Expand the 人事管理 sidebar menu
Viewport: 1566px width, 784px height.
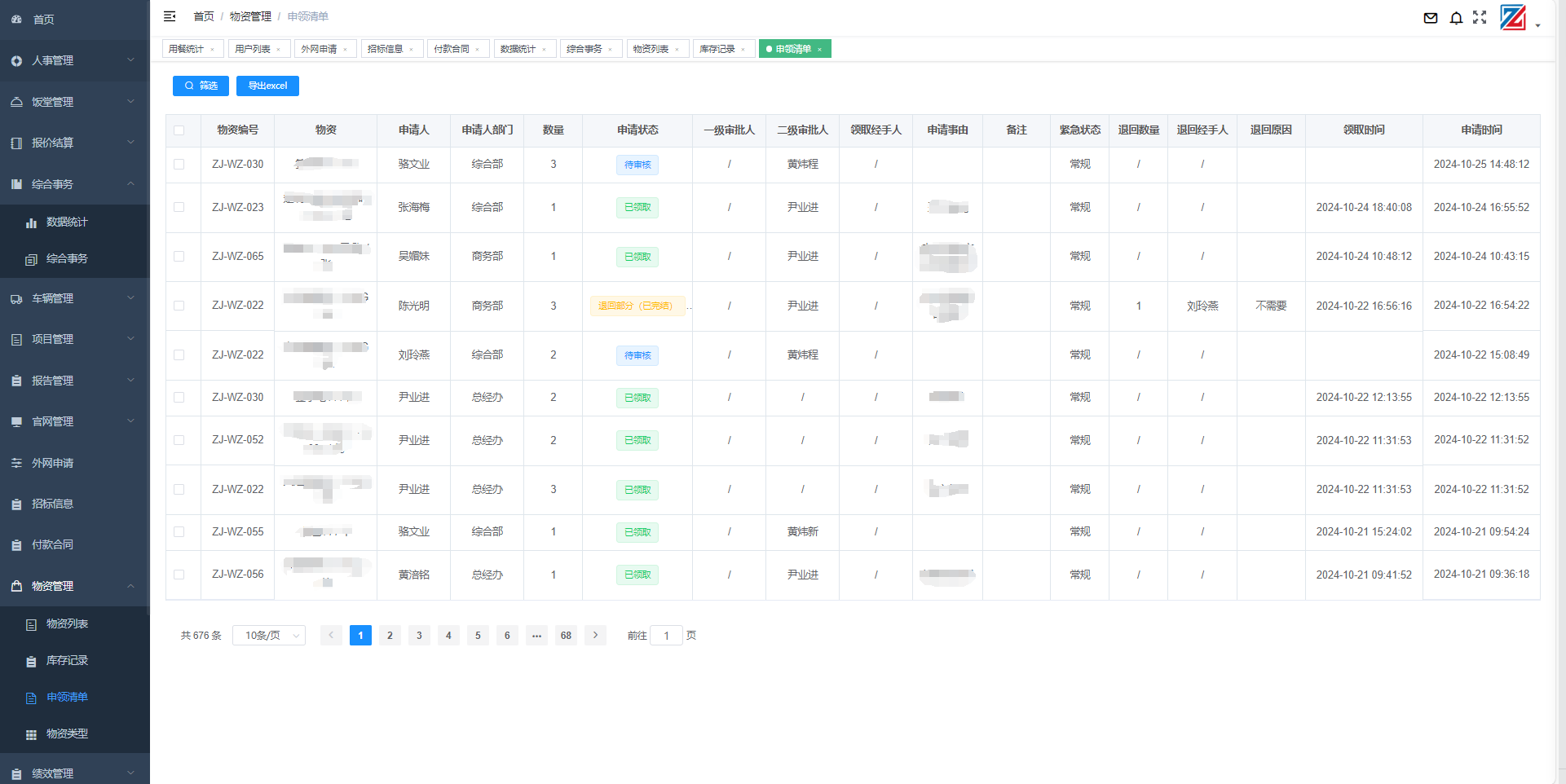[x=74, y=60]
